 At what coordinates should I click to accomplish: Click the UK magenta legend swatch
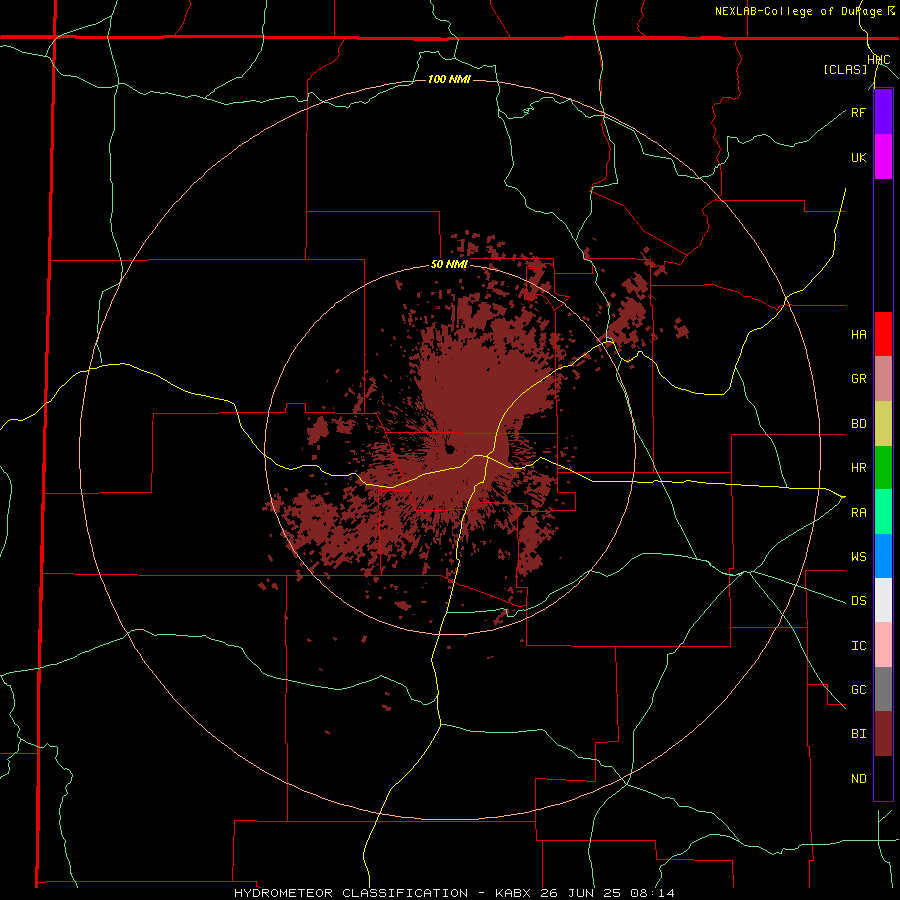pos(883,157)
